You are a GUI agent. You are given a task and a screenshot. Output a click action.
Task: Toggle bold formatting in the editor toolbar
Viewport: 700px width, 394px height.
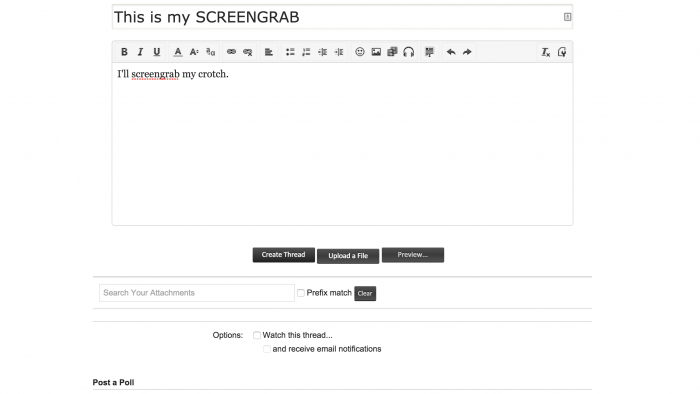(124, 52)
